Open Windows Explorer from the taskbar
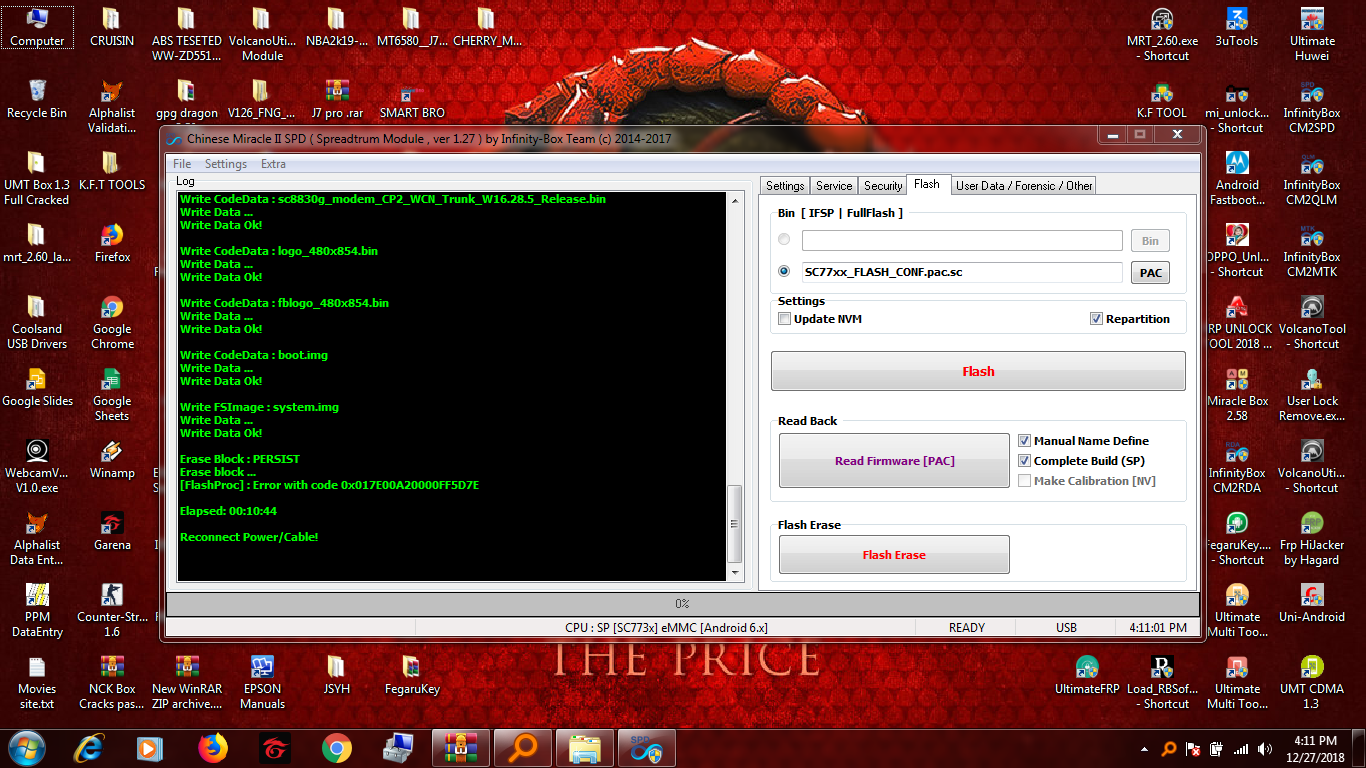Image resolution: width=1366 pixels, height=768 pixels. point(585,748)
